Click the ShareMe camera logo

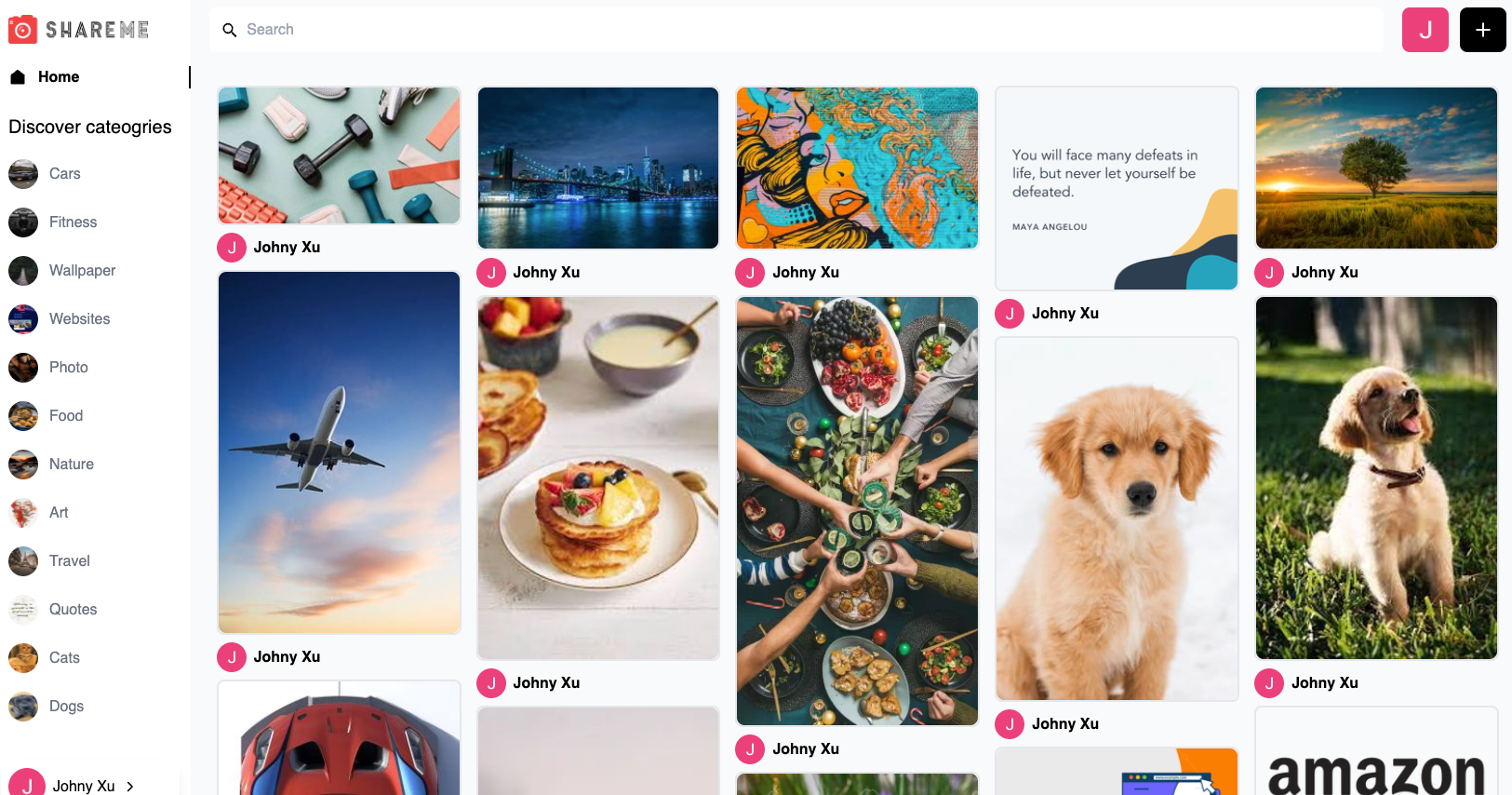point(23,30)
